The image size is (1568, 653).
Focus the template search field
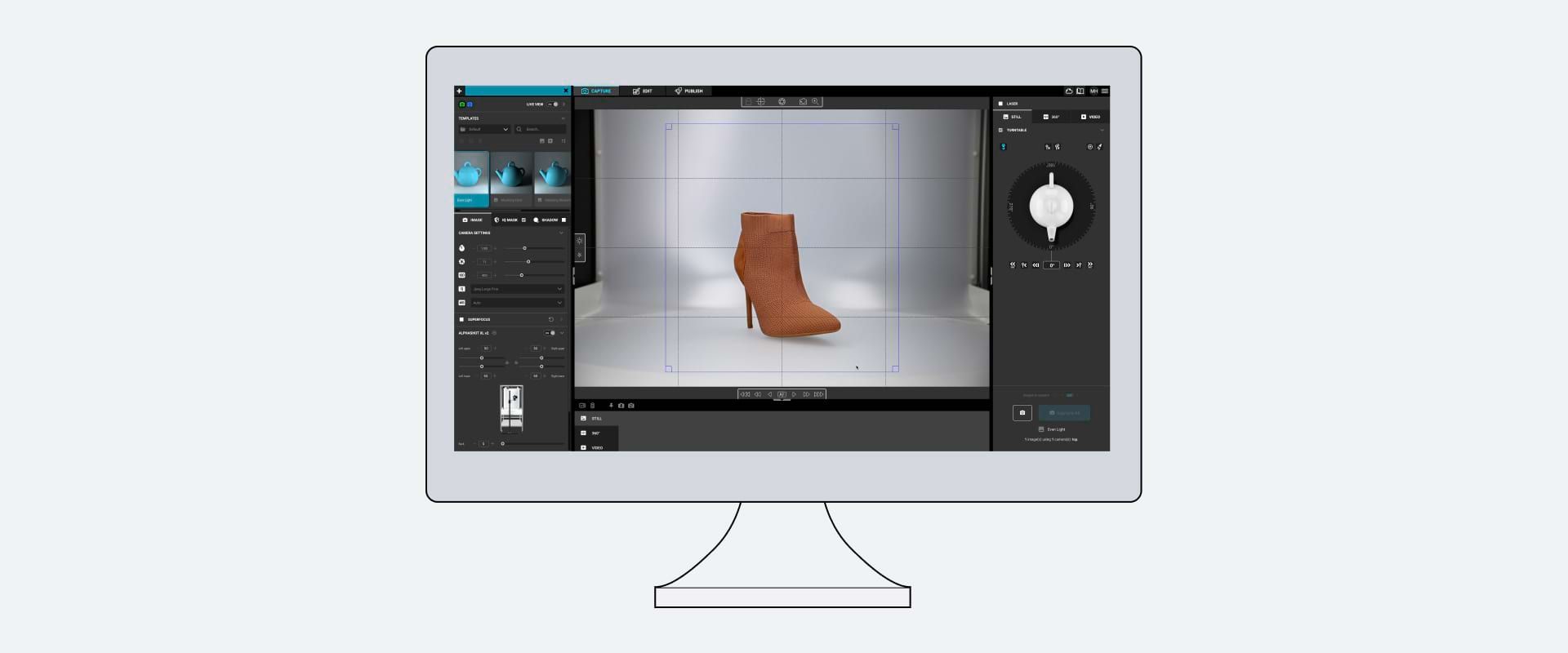(540, 129)
